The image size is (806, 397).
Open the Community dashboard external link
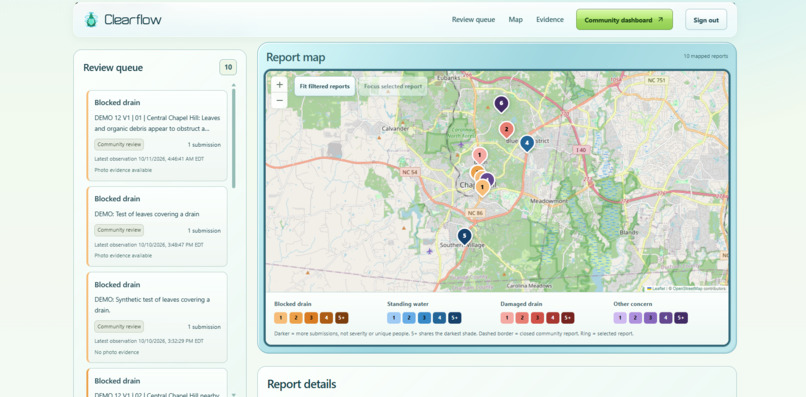coord(624,20)
